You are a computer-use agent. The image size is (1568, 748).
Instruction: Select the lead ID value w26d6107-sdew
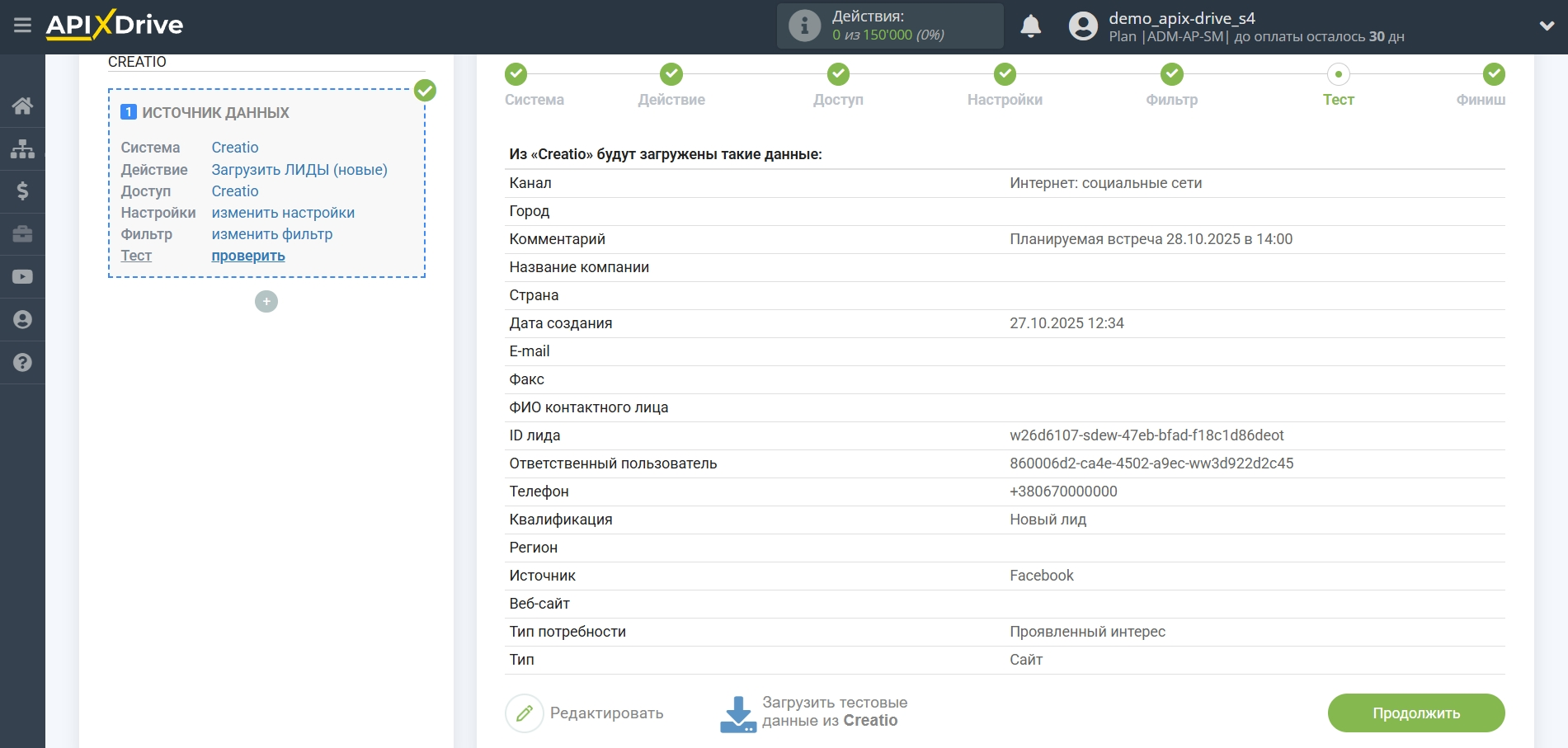[x=1147, y=435]
